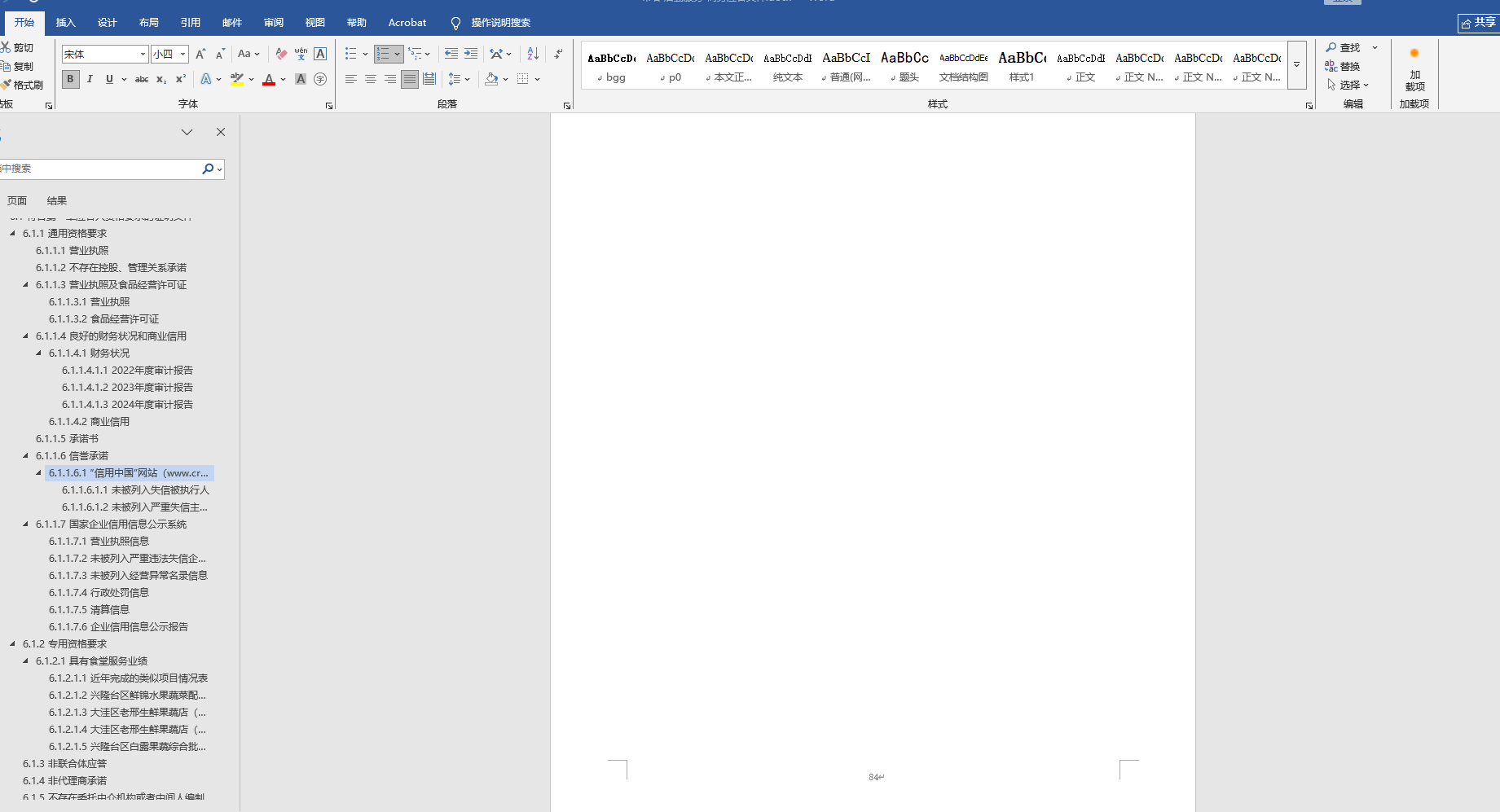Screen dimensions: 1500x812
Task: Show the 结果 (Results) tab in navigation pane
Action: [x=57, y=201]
